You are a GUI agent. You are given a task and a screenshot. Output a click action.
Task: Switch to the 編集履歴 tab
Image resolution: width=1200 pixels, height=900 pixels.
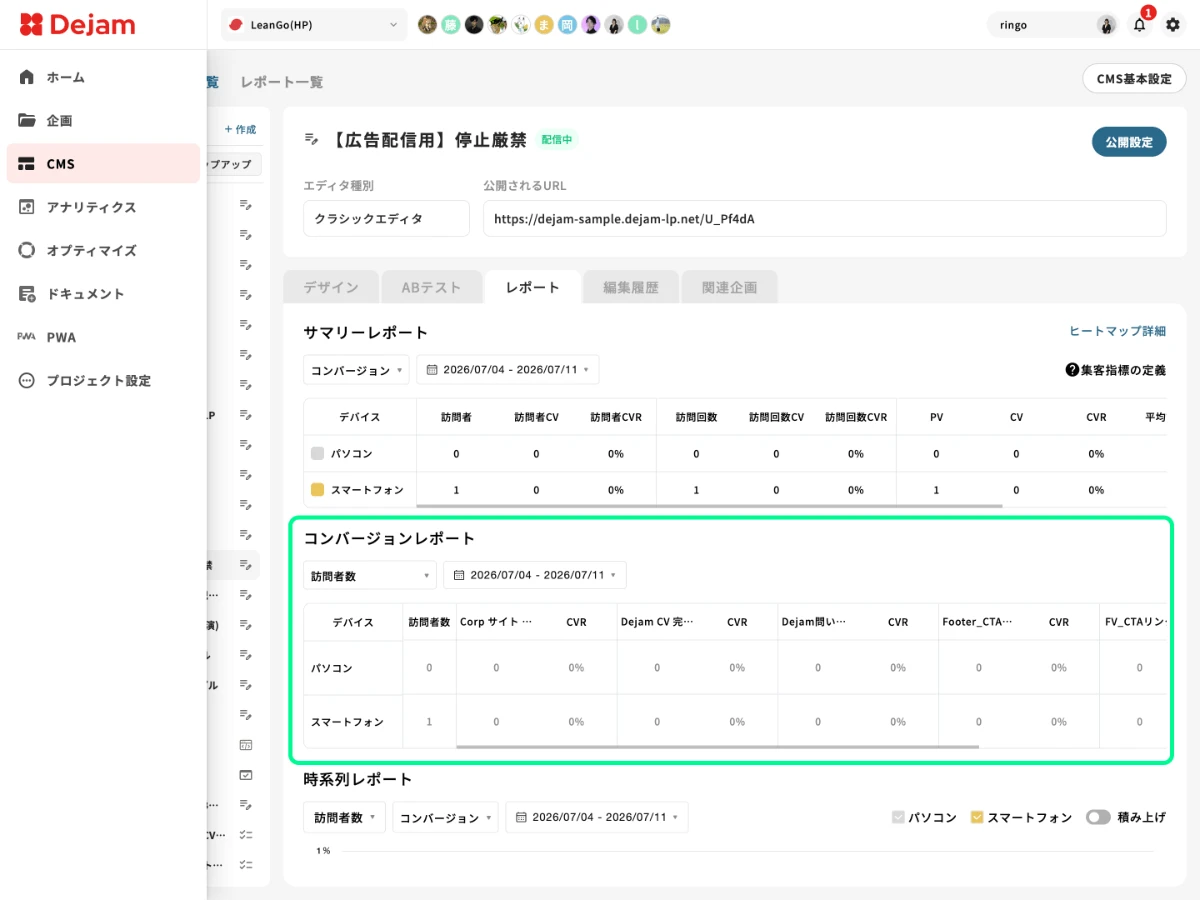coord(631,287)
